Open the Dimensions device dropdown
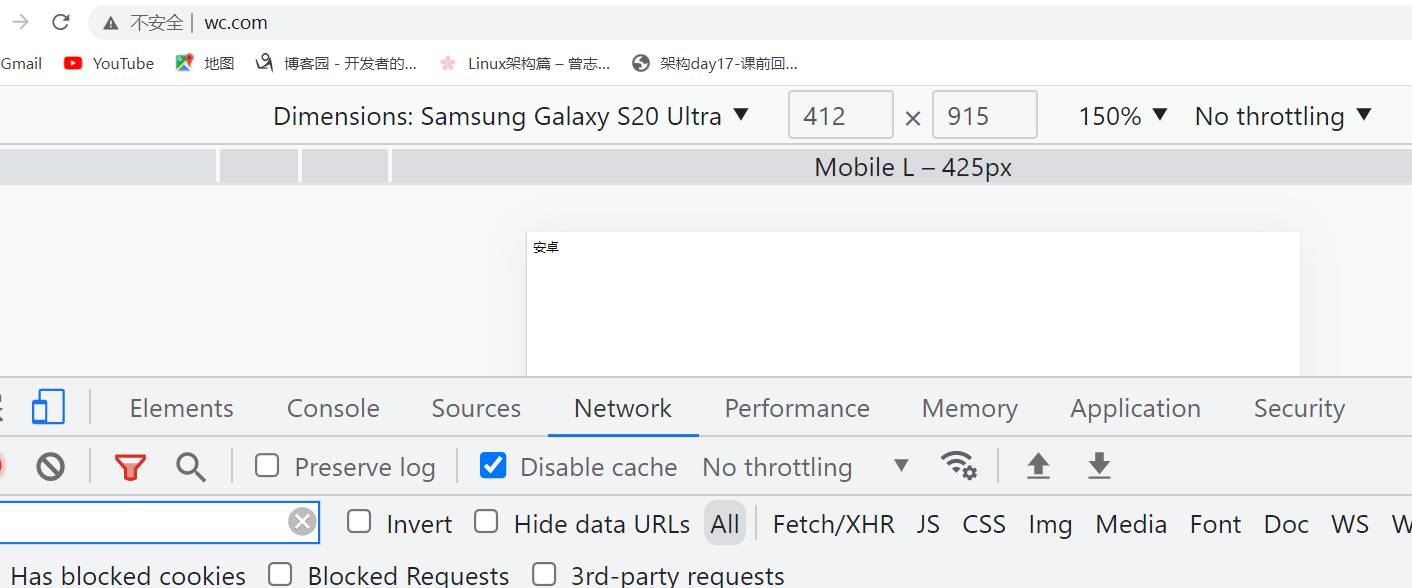 tap(511, 116)
